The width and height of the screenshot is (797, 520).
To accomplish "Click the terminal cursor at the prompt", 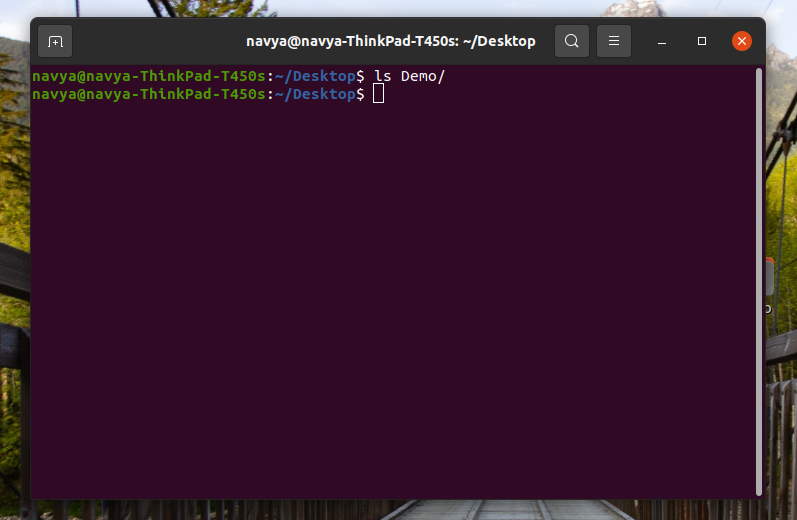I will pyautogui.click(x=378, y=94).
